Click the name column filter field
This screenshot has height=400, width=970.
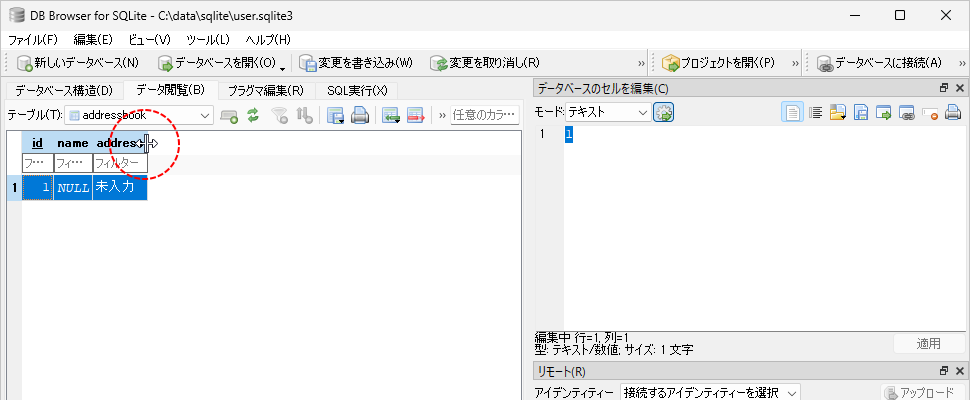[72, 162]
